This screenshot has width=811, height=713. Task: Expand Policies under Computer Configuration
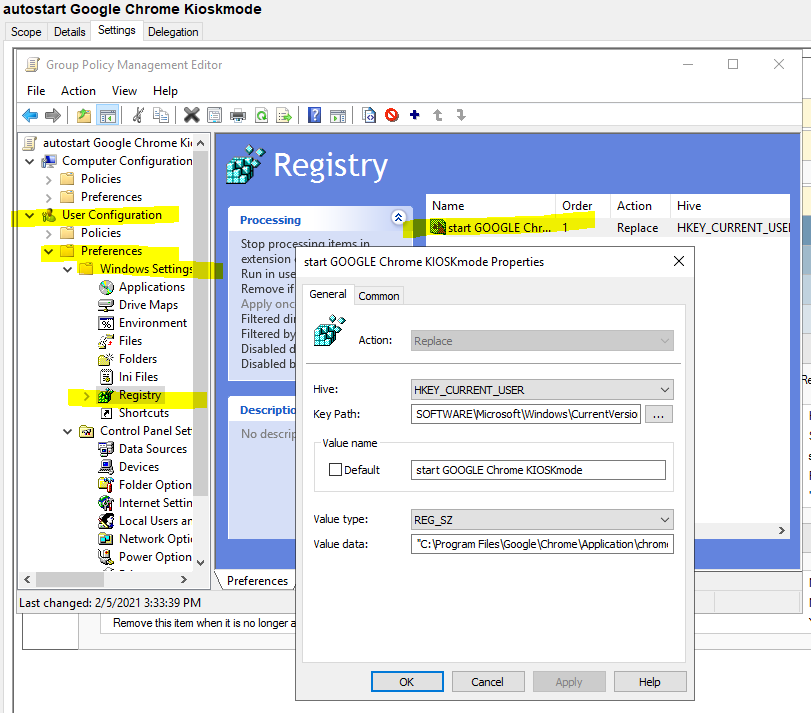click(x=49, y=179)
